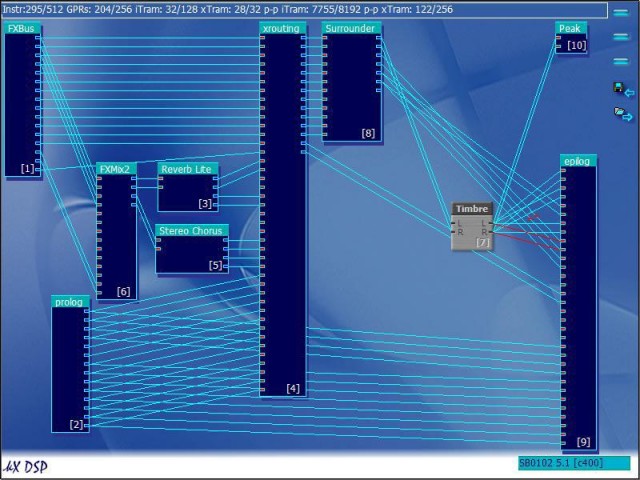The width and height of the screenshot is (640, 480).
Task: Click the [2] label in prolog
Action: click(76, 424)
